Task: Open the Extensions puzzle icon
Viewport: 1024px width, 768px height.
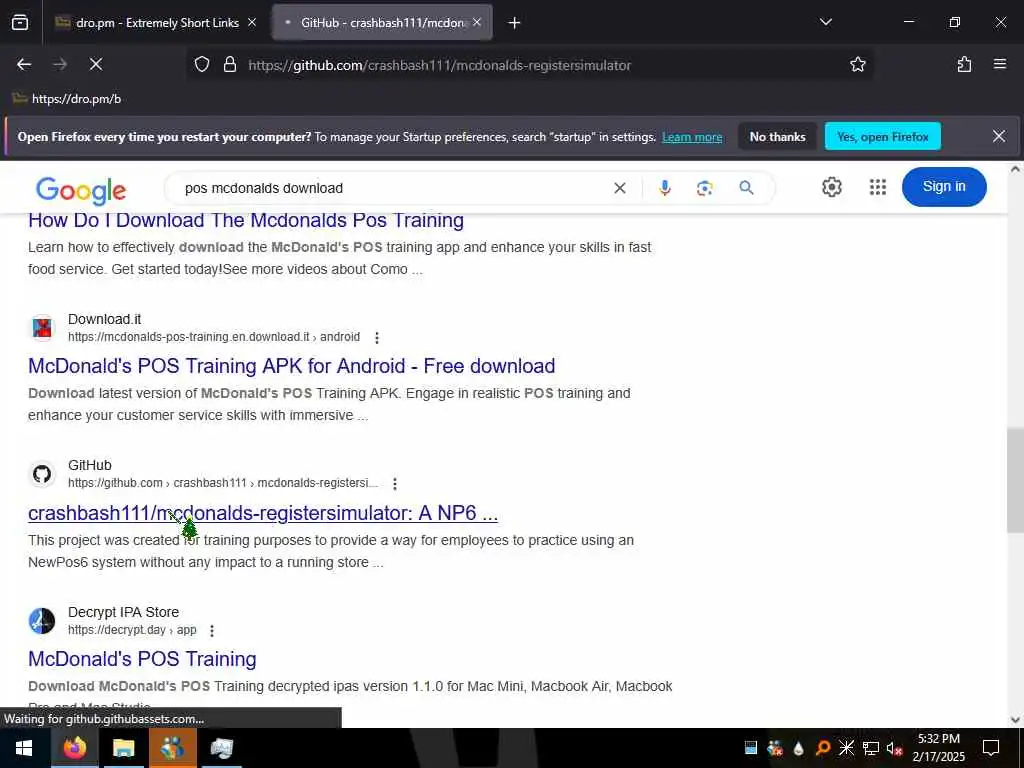Action: [964, 65]
